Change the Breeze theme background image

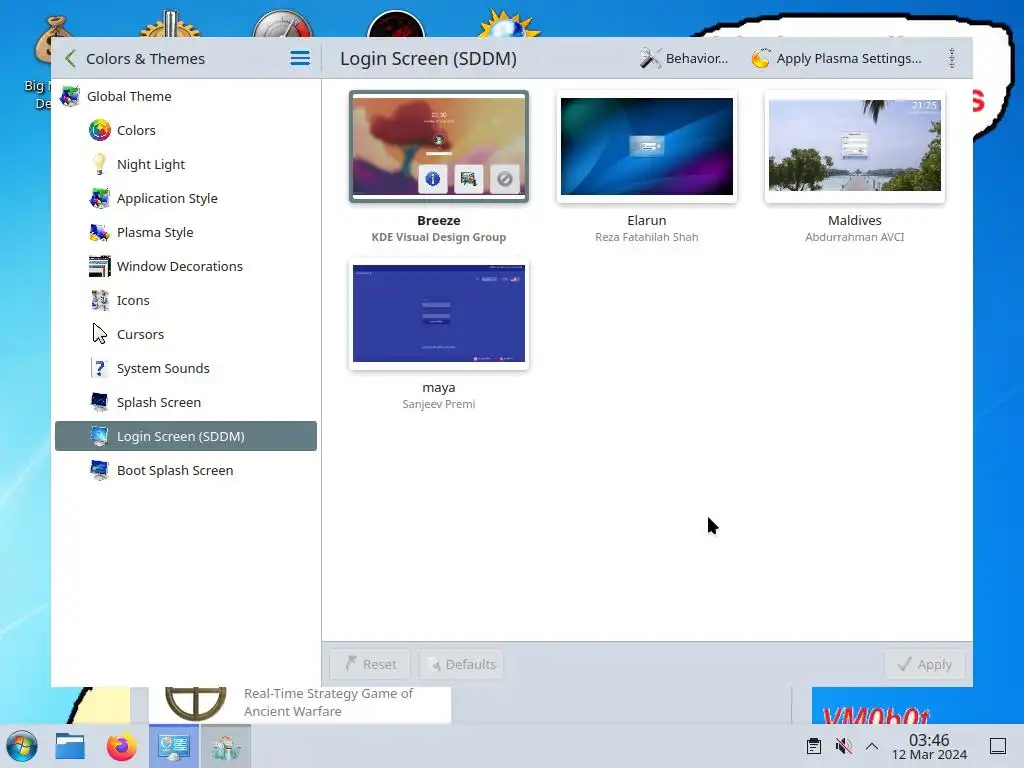pyautogui.click(x=468, y=179)
